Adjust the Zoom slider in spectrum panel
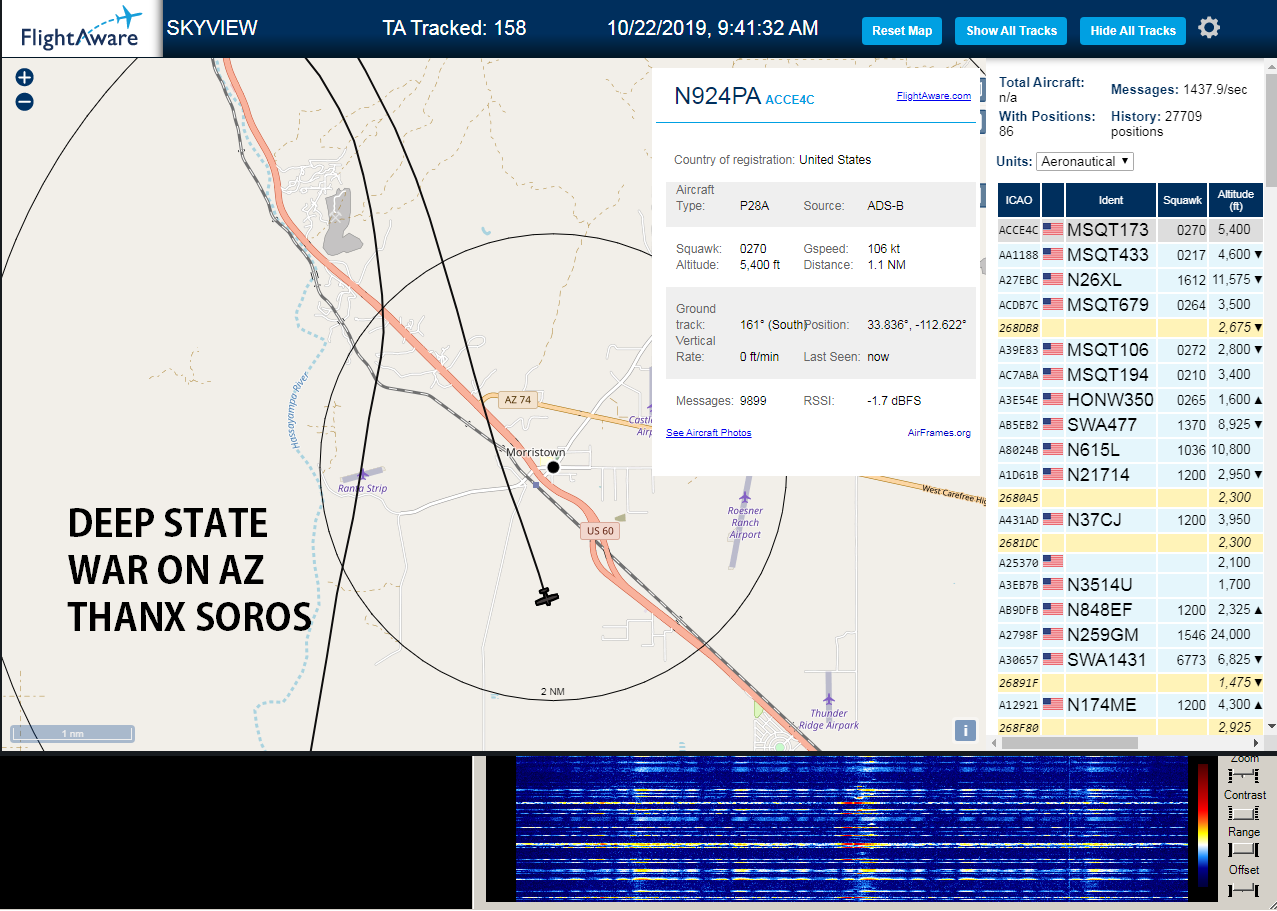Viewport: 1277px width, 911px height. point(1243,775)
